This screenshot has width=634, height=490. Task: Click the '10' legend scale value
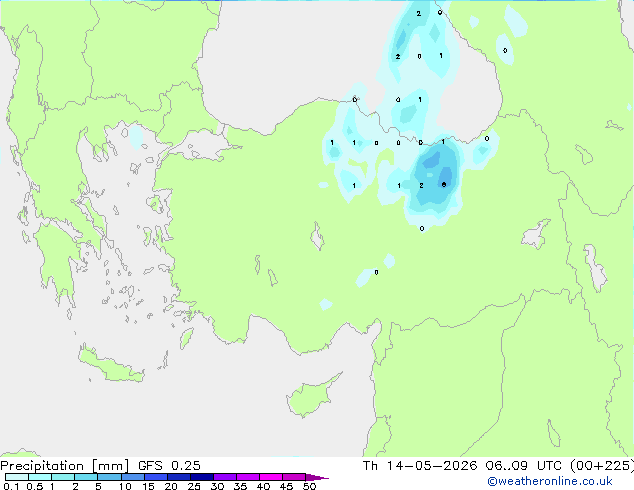pos(125,486)
